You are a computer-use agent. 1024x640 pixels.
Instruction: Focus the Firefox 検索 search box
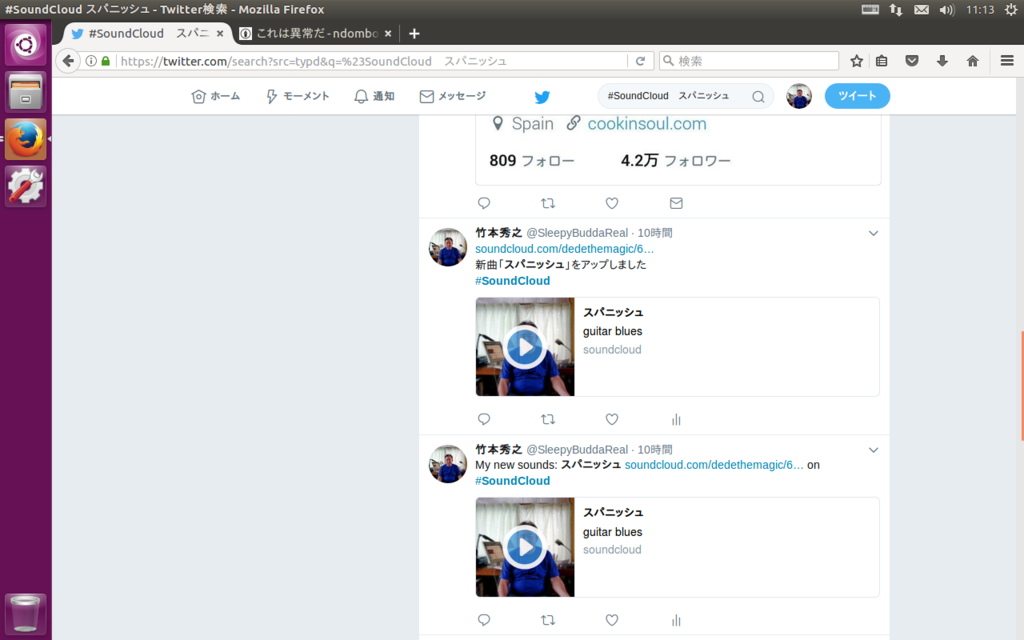[x=749, y=61]
